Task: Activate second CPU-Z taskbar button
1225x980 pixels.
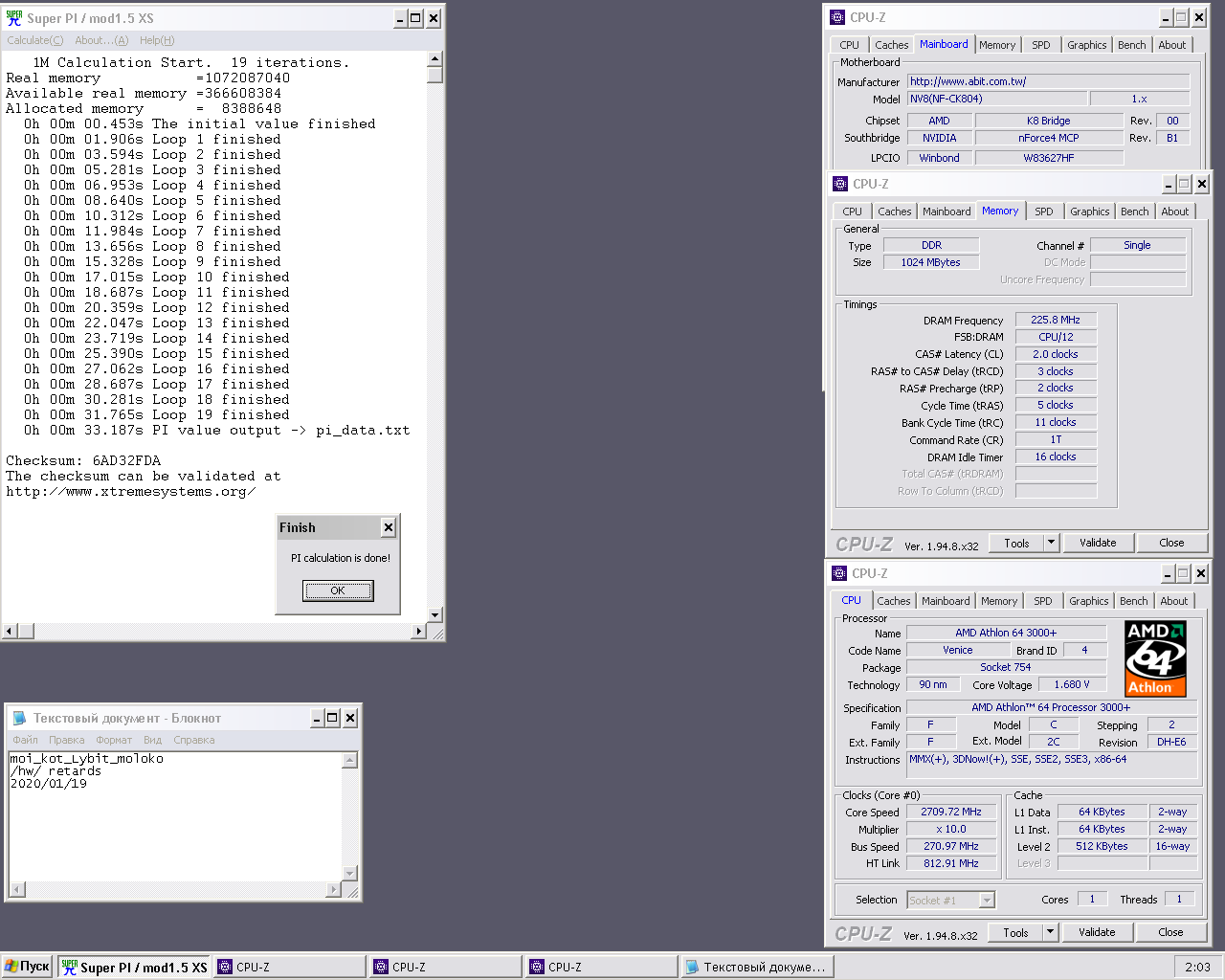Action: coord(446,967)
